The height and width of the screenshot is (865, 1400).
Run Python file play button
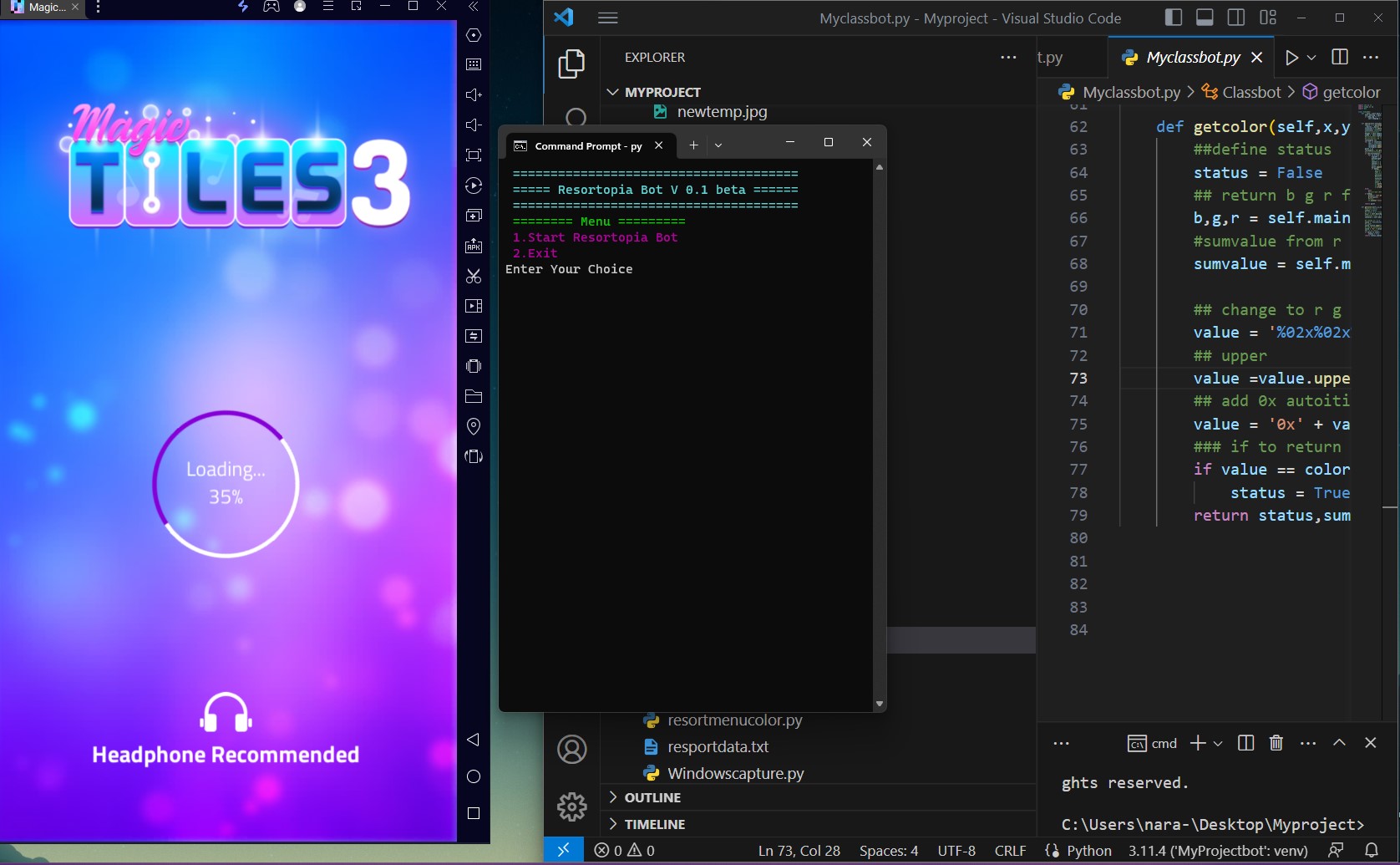[1291, 57]
